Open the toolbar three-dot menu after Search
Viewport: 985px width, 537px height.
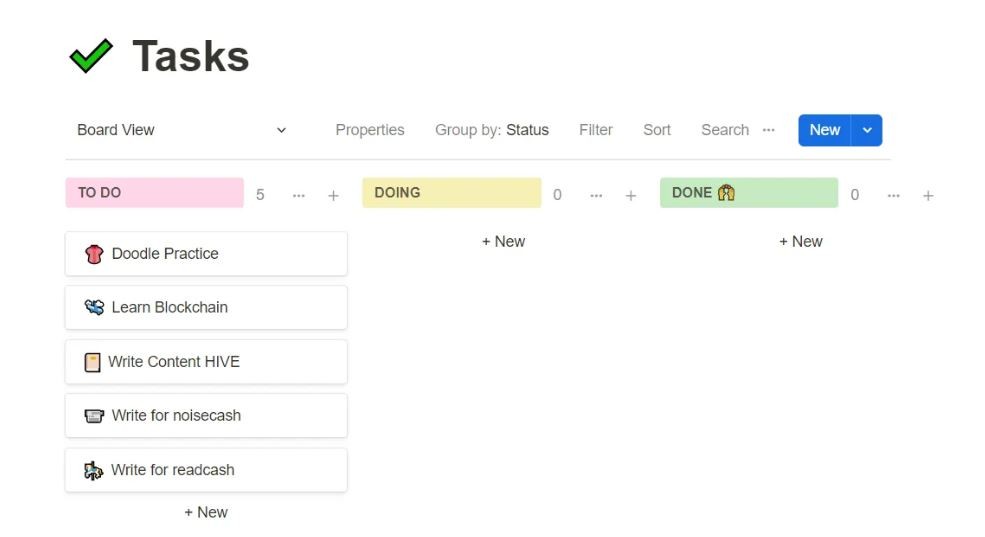[x=769, y=130]
